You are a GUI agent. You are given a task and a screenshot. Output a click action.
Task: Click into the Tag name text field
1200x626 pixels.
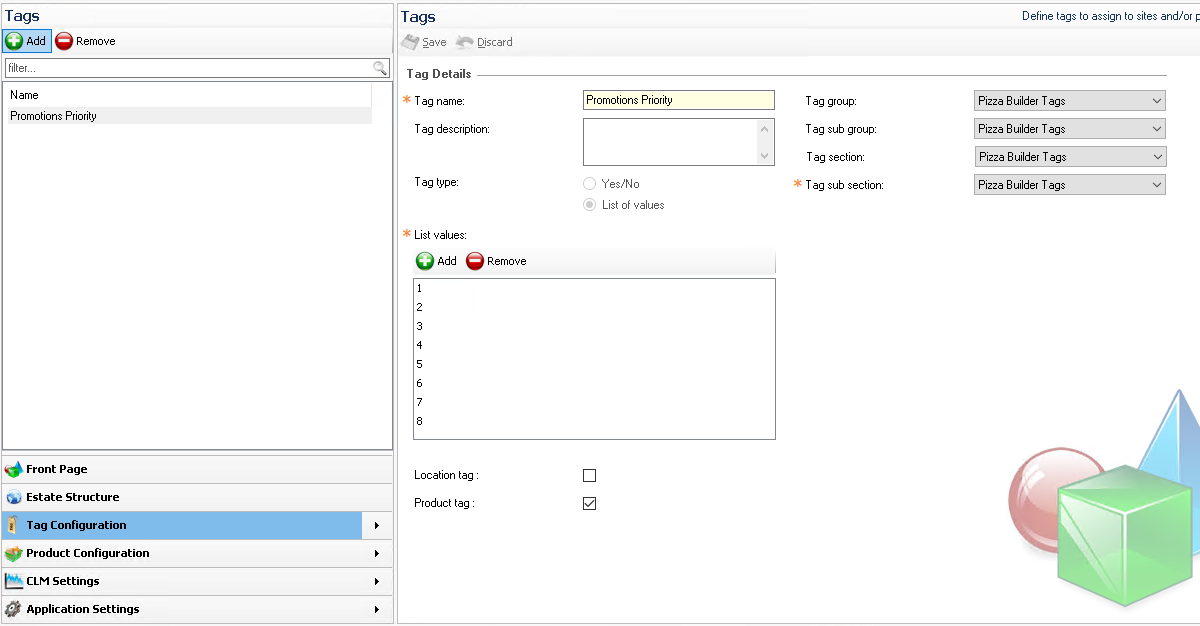pos(678,100)
